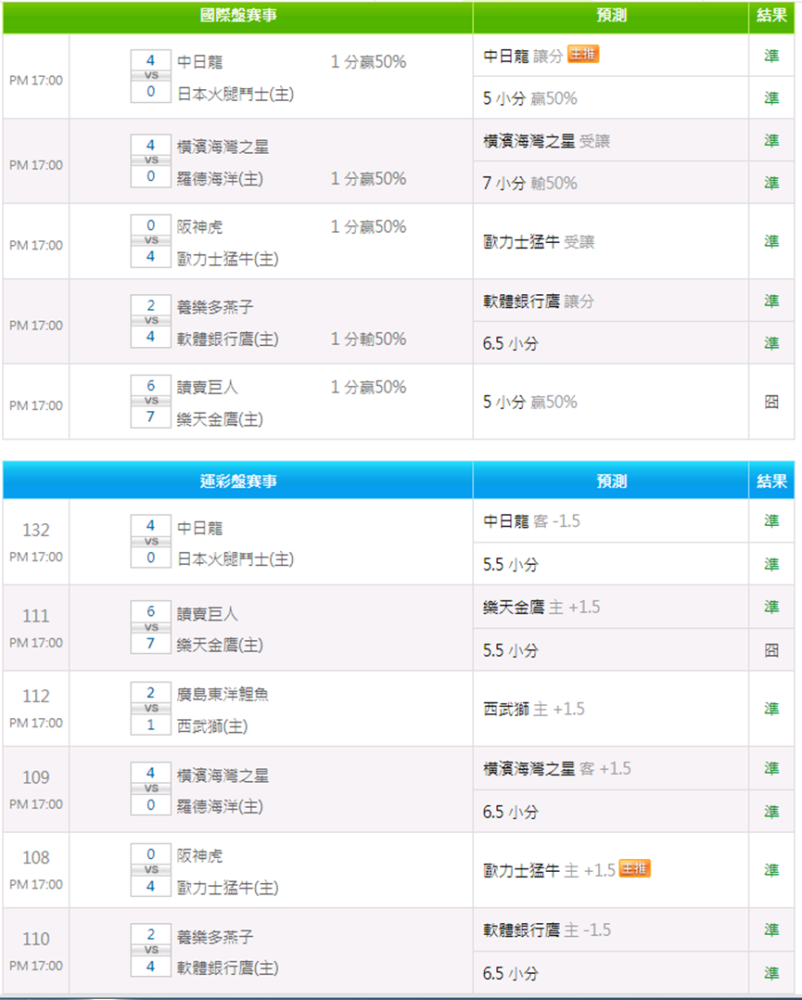The height and width of the screenshot is (1000, 802).
Task: Click 阪神虎 in game 108's row
Action: tap(200, 855)
